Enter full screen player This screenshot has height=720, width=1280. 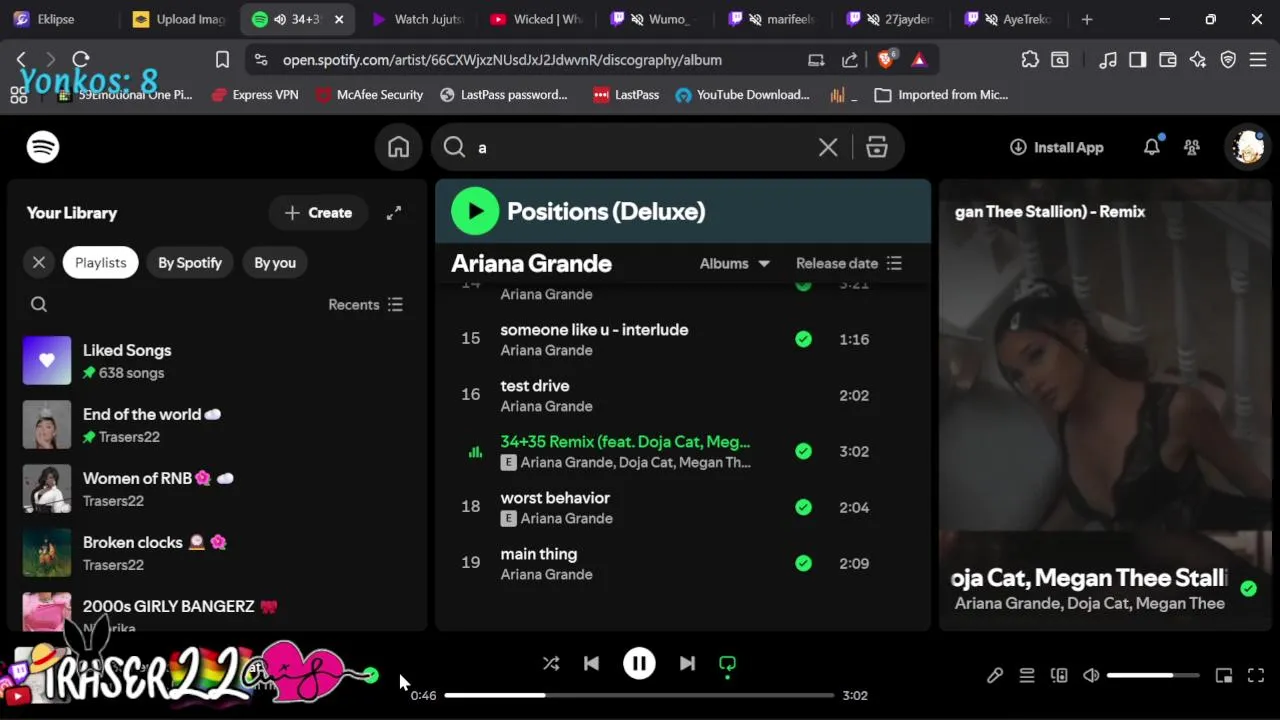click(1256, 676)
